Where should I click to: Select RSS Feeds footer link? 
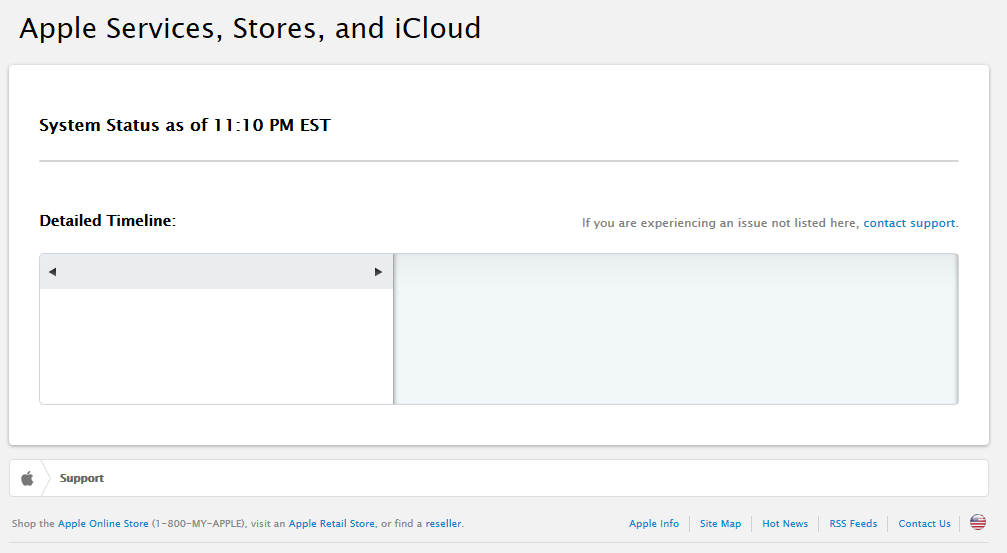[853, 523]
